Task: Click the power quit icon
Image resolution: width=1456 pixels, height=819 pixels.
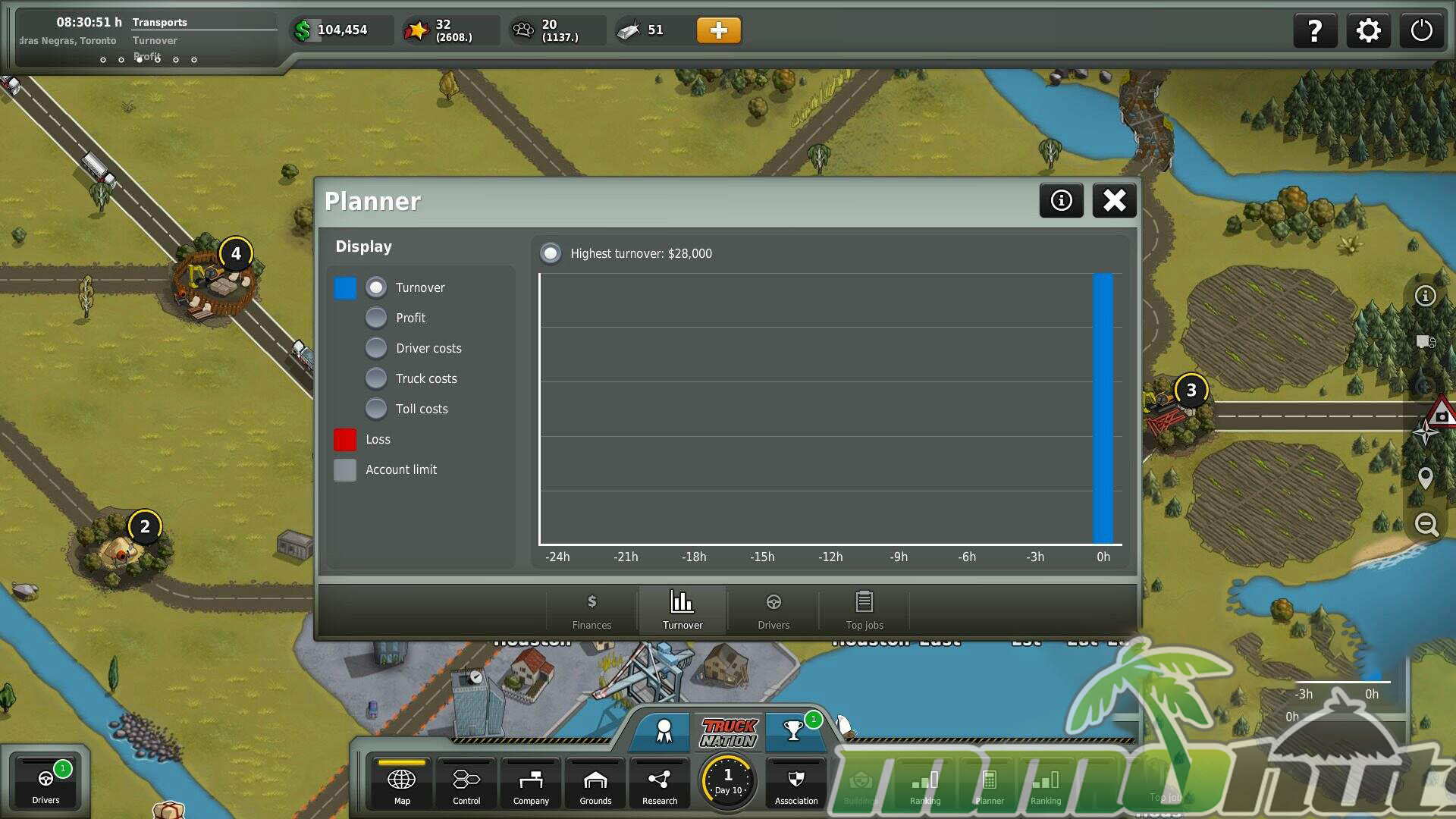Action: [1421, 31]
